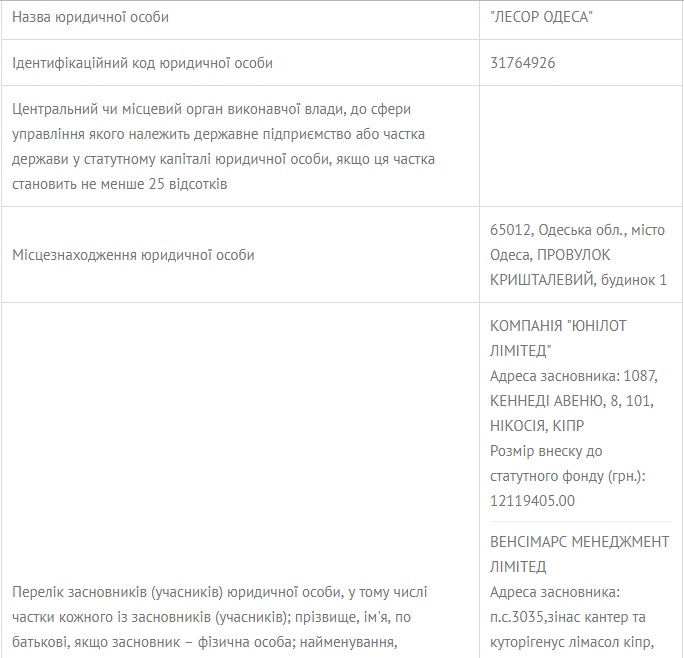Click "Розмір внеску до" text line
684x658 pixels.
tap(546, 451)
